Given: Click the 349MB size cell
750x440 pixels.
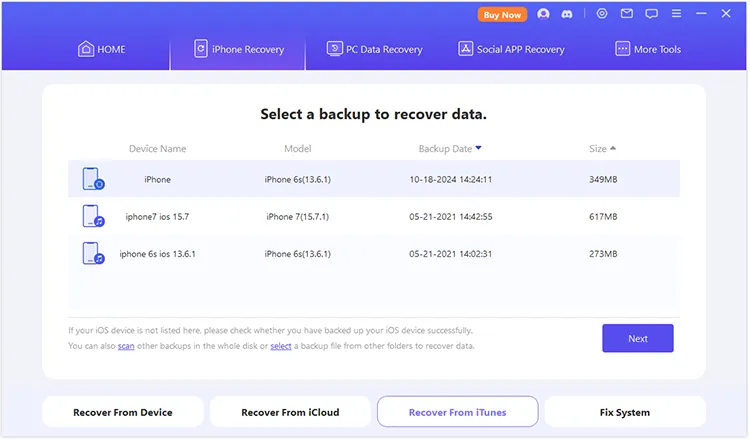Looking at the screenshot, I should coord(603,179).
